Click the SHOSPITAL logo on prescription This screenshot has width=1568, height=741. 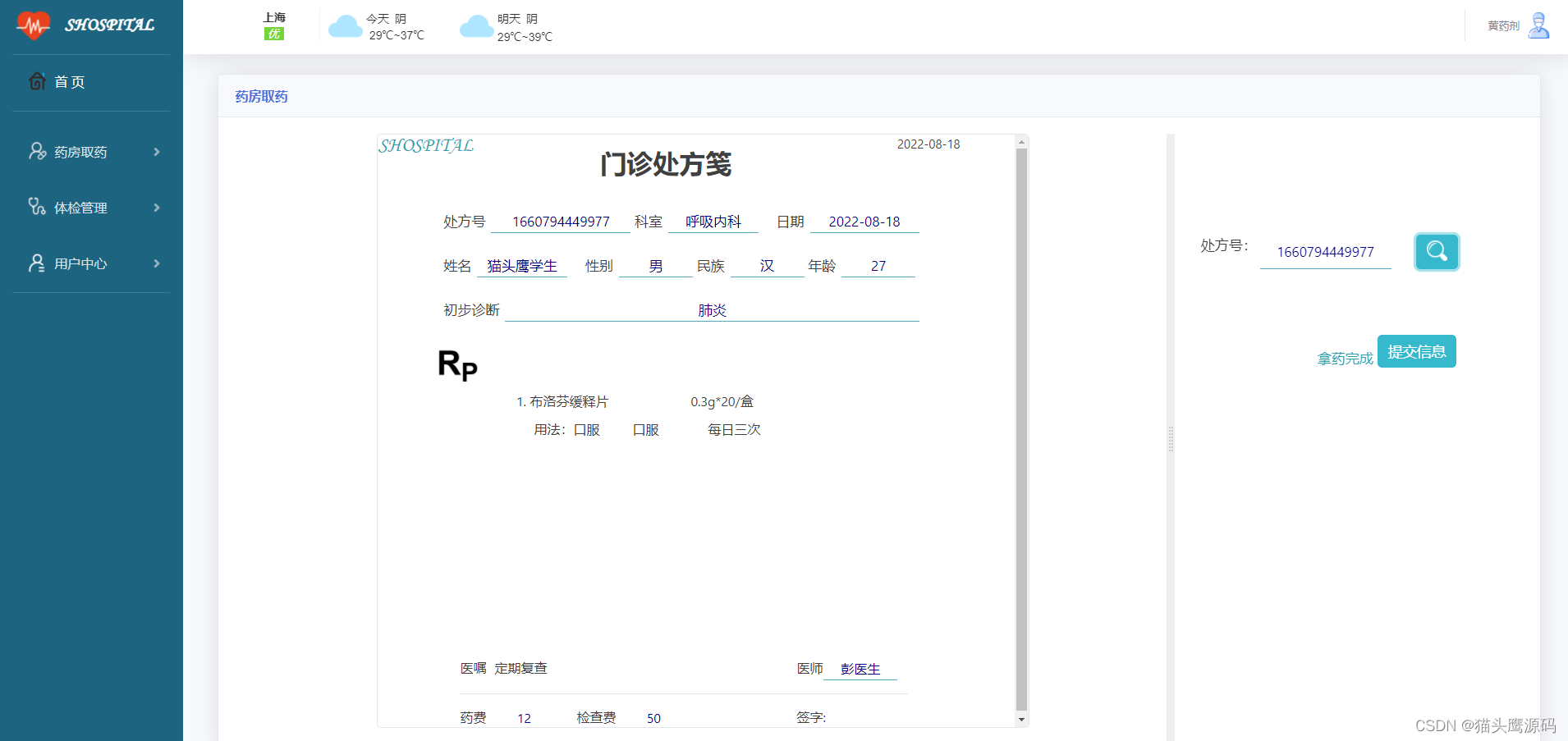[x=426, y=146]
